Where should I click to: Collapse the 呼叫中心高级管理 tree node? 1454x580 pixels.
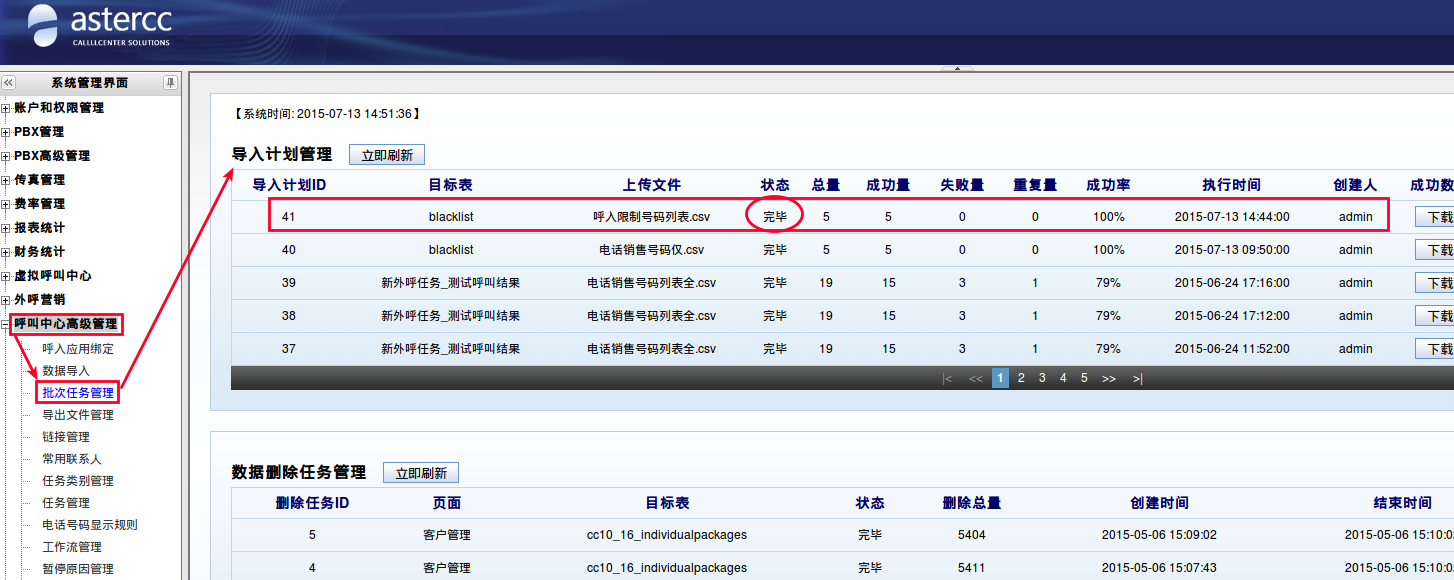[x=6, y=324]
